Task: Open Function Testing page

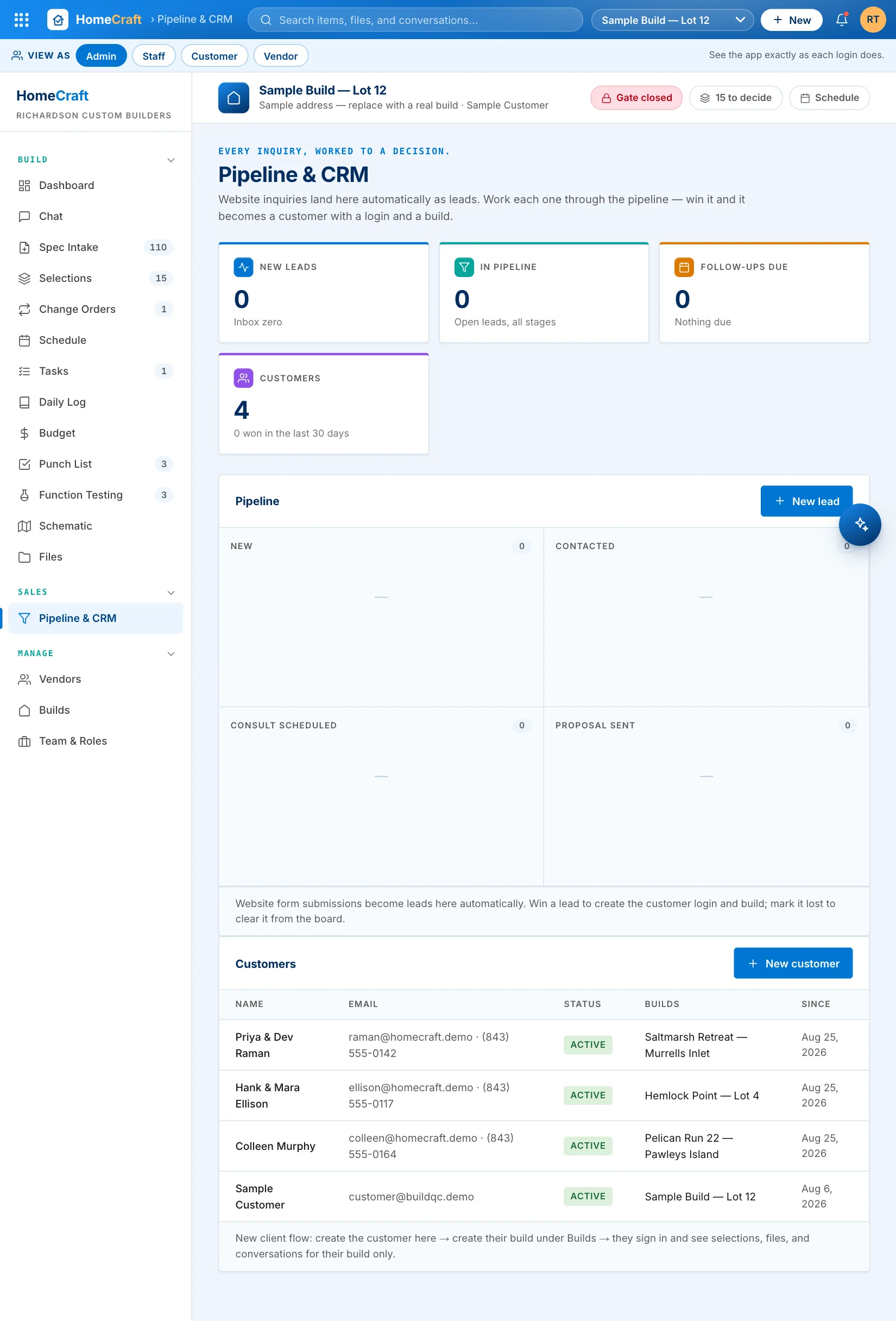Action: pyautogui.click(x=96, y=495)
